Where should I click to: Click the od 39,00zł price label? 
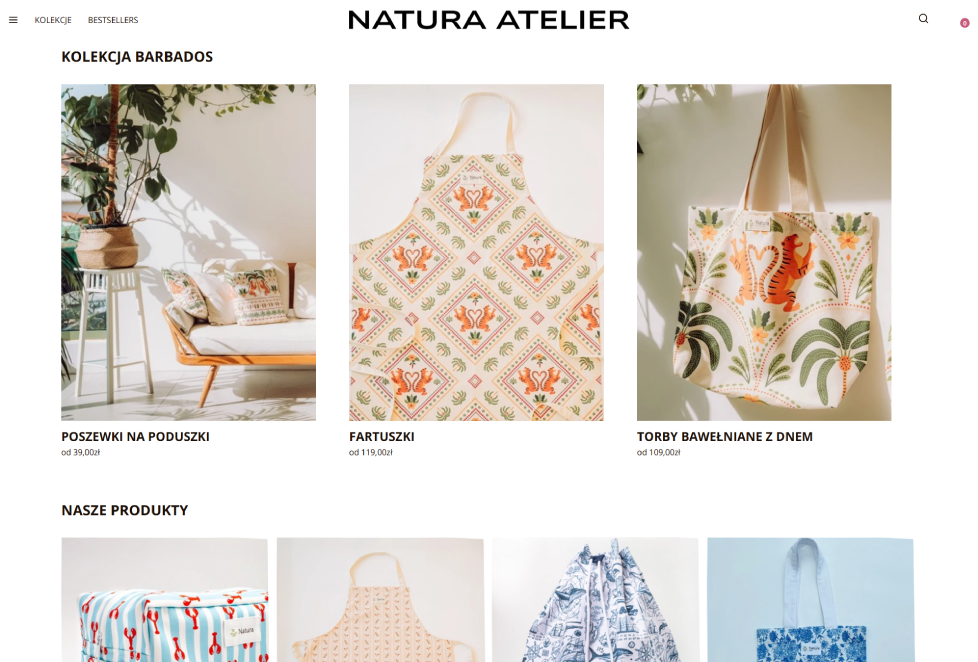pyautogui.click(x=80, y=452)
